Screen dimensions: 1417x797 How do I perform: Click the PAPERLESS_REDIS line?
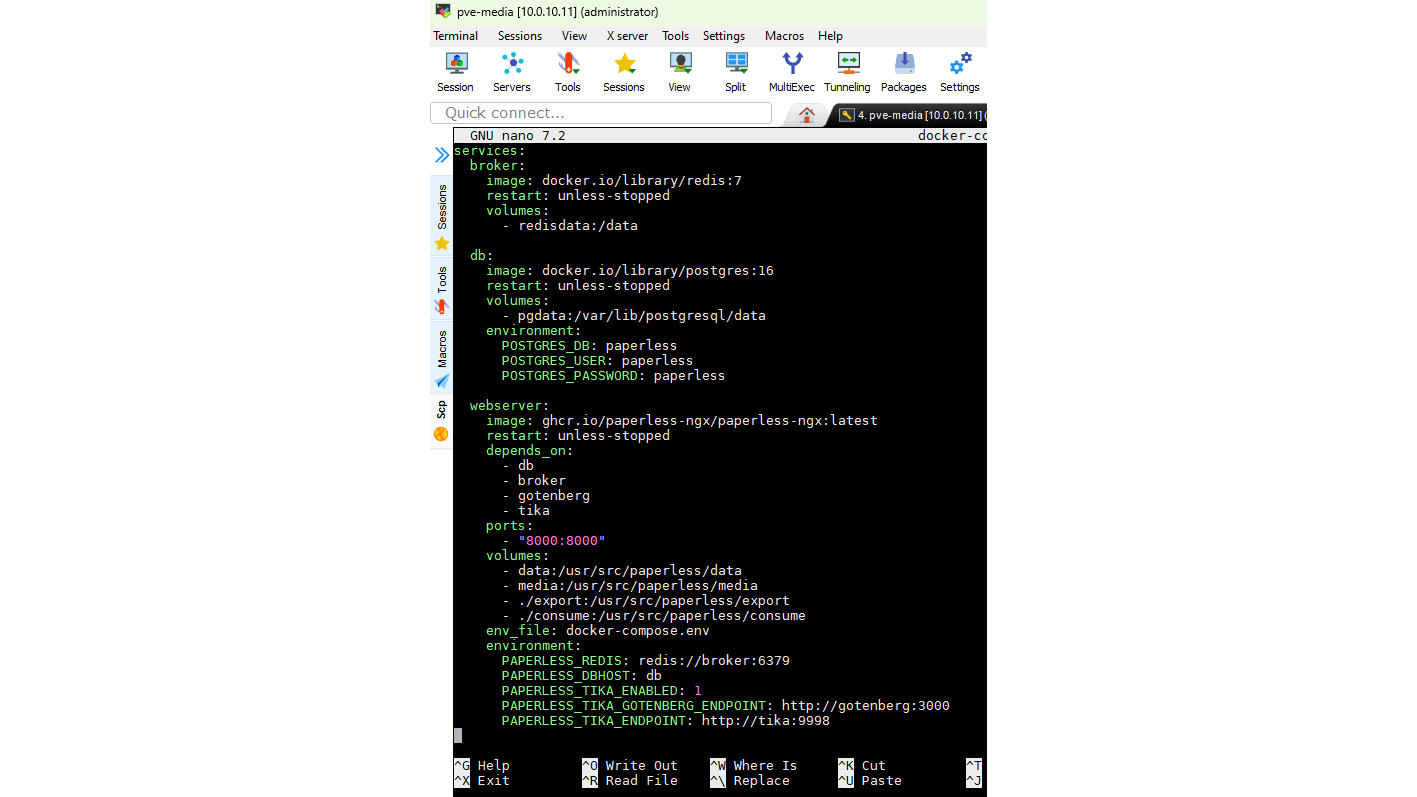(x=646, y=661)
